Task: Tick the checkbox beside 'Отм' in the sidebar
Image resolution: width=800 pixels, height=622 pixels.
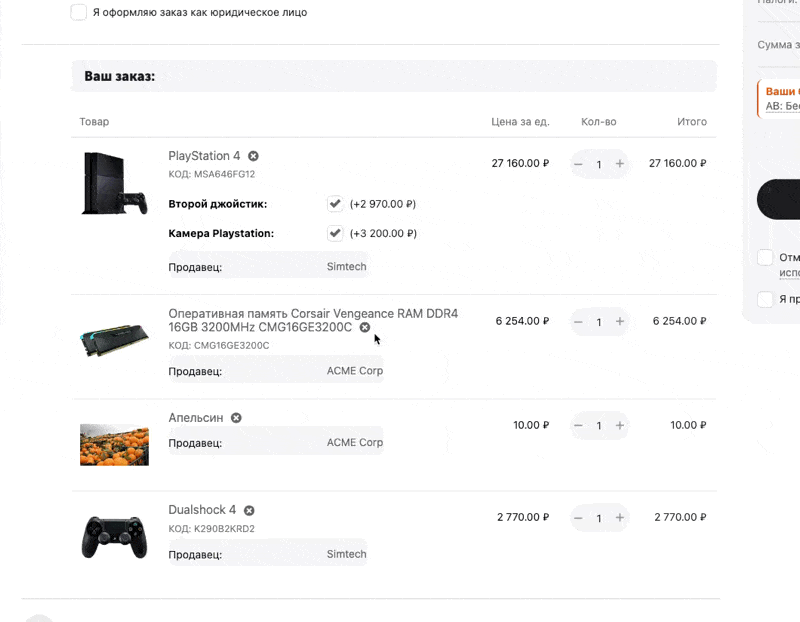Action: (x=765, y=257)
